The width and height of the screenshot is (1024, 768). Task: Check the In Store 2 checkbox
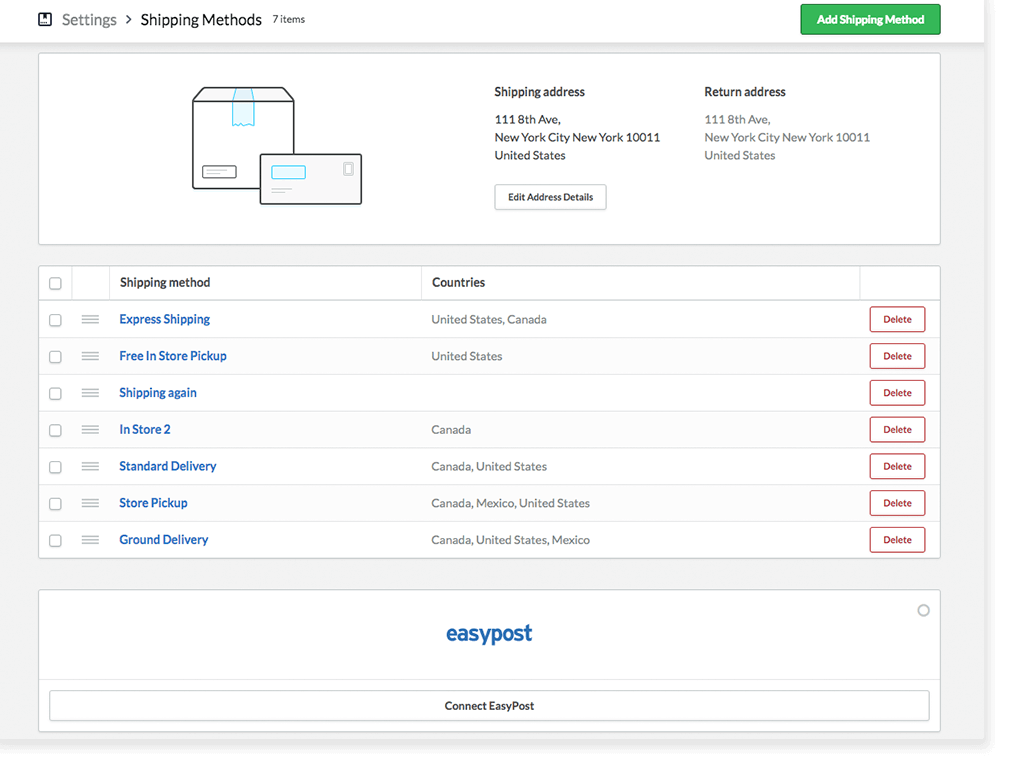(x=56, y=430)
